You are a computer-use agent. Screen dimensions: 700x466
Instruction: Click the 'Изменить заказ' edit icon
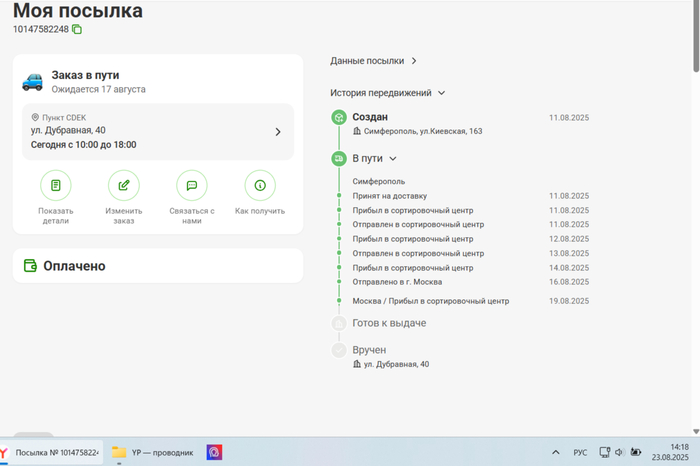(124, 186)
